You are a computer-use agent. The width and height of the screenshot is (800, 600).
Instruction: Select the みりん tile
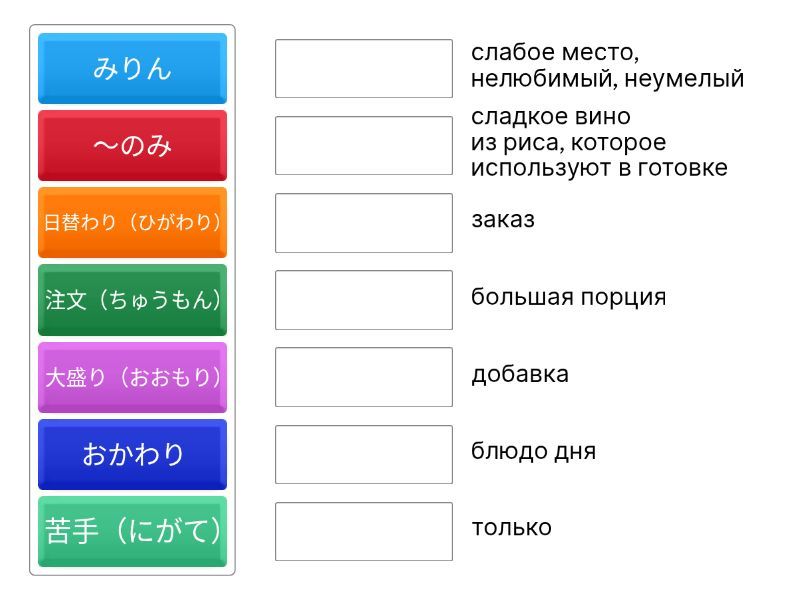[132, 68]
